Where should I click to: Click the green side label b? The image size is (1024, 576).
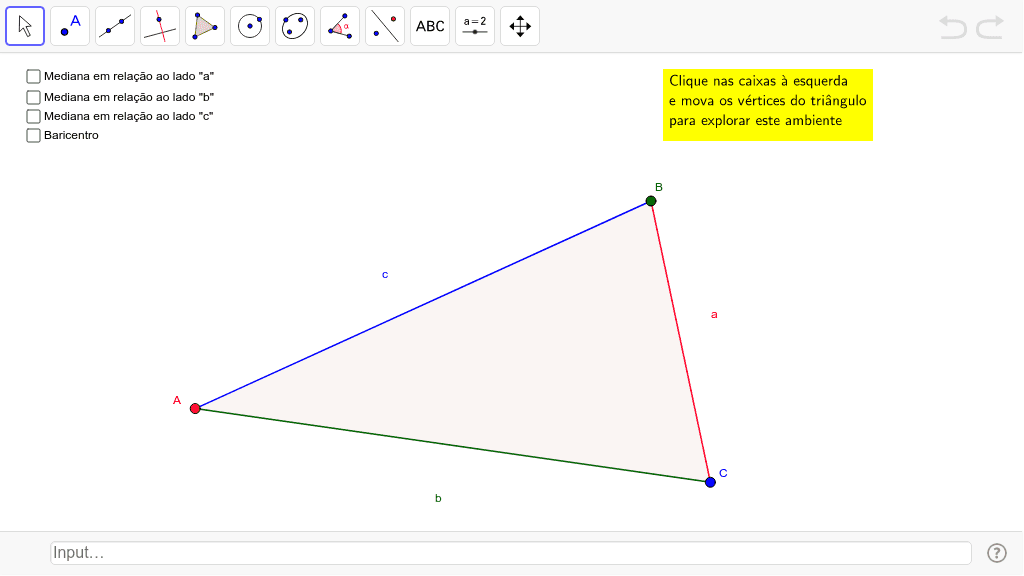pyautogui.click(x=438, y=498)
